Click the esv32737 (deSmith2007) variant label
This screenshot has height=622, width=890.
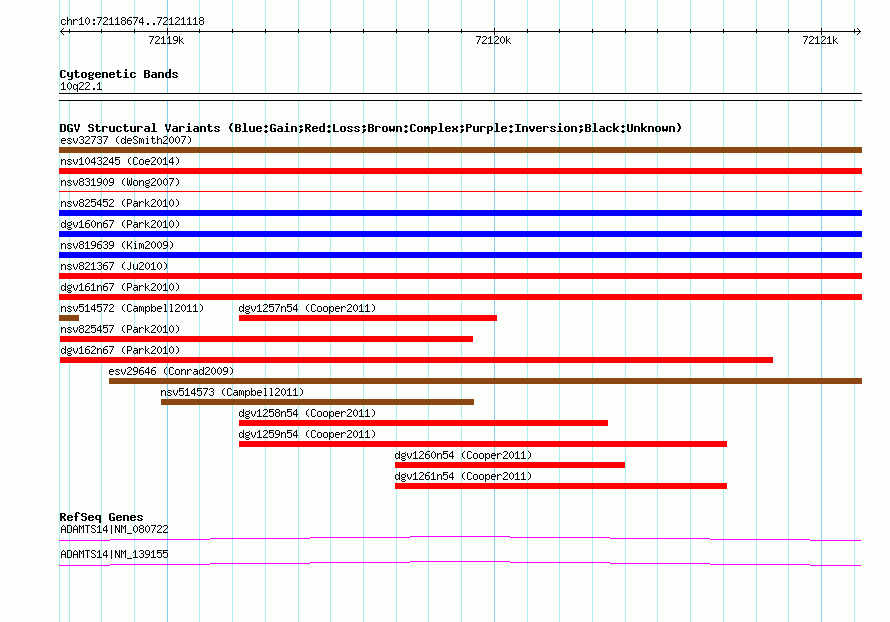click(126, 140)
